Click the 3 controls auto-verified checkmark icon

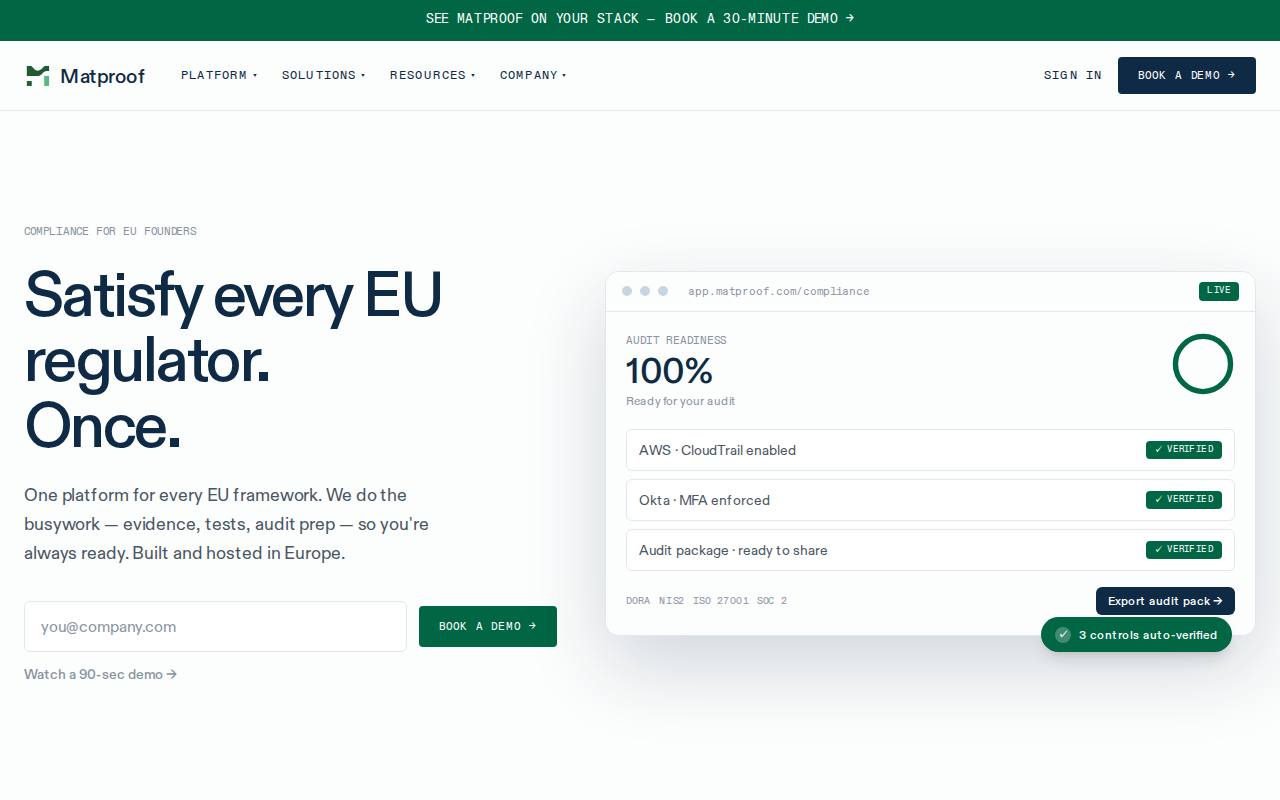tap(1063, 635)
